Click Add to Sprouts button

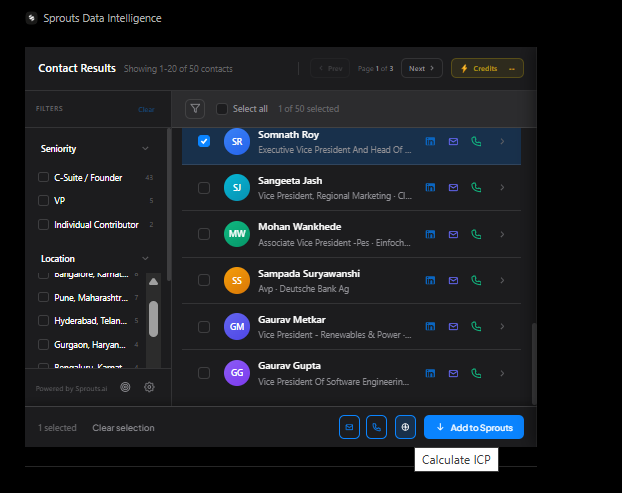pyautogui.click(x=474, y=427)
